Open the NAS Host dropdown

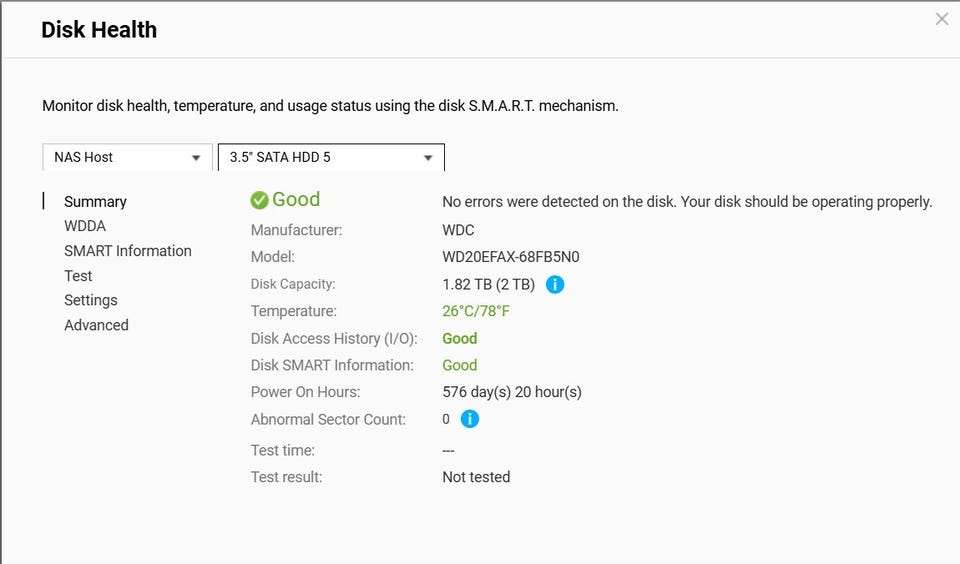pyautogui.click(x=127, y=157)
